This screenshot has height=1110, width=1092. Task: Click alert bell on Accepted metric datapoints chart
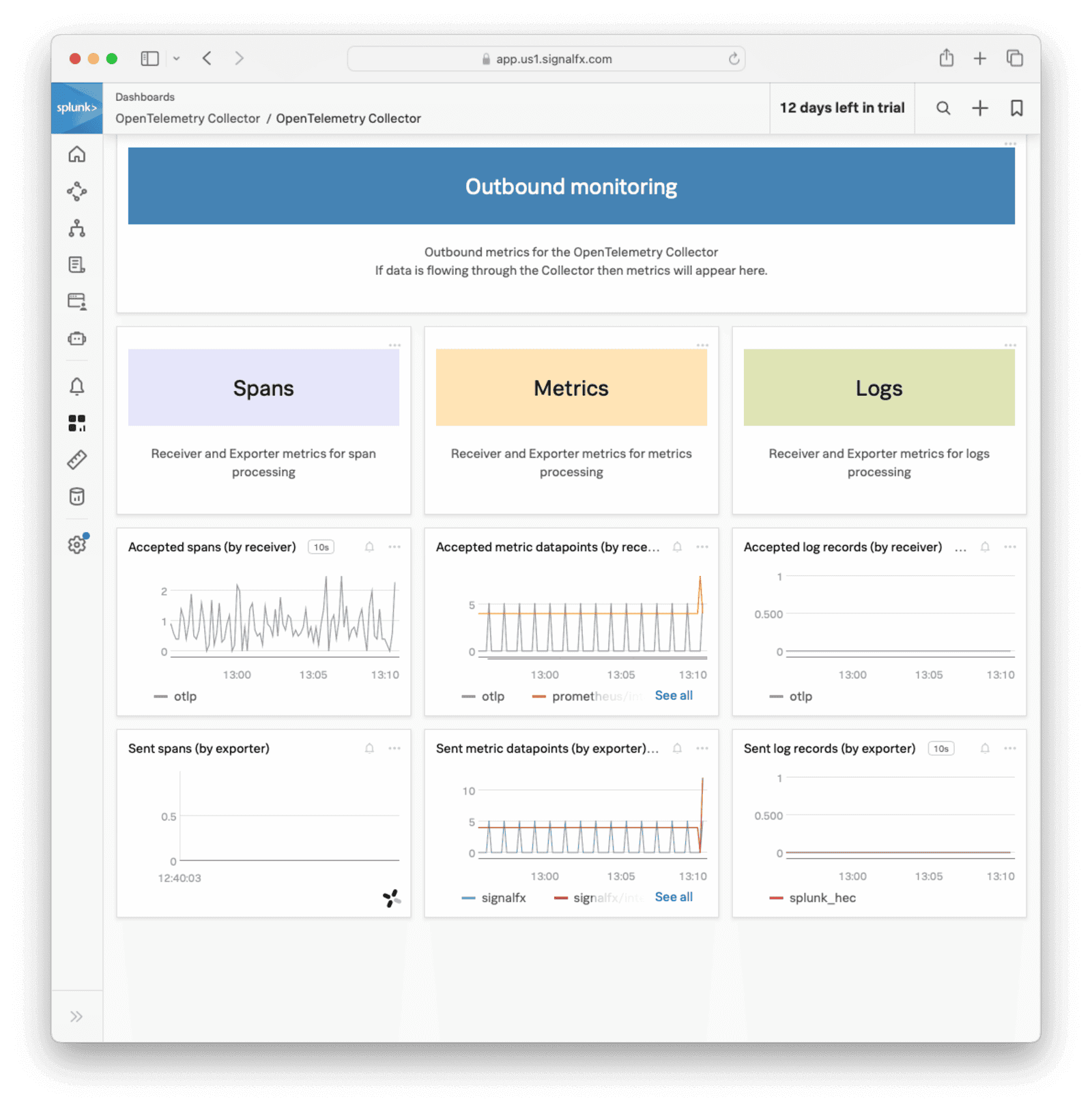click(x=677, y=547)
